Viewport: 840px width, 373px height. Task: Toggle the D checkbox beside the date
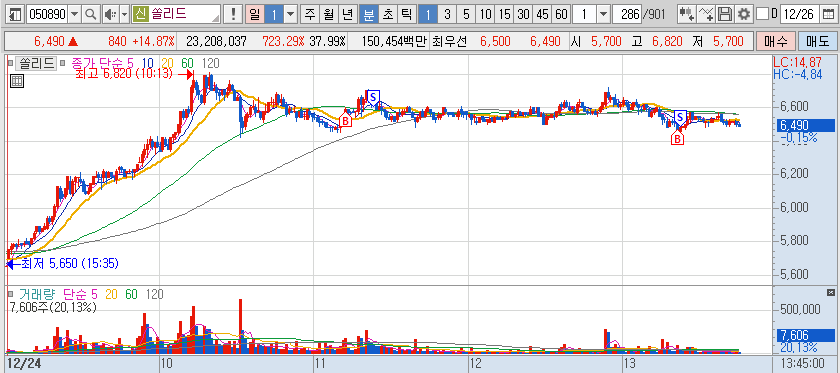click(x=763, y=14)
